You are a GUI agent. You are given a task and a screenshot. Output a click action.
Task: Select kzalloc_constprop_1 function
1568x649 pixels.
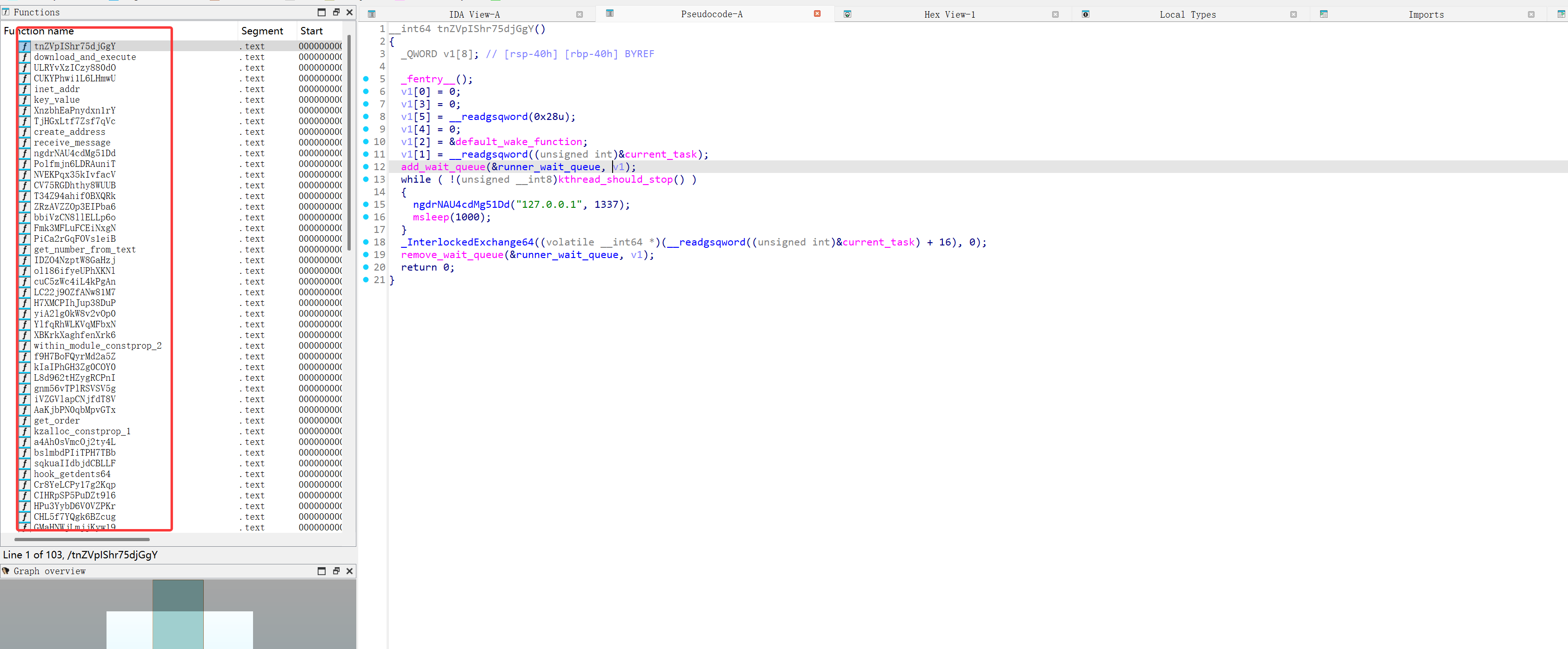click(82, 432)
